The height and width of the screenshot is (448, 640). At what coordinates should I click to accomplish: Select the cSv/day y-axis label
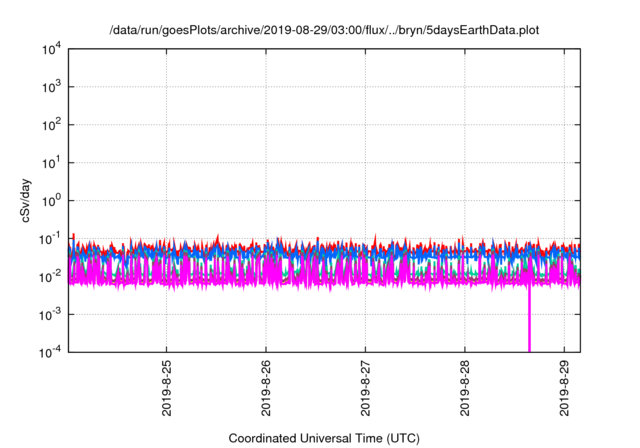[26, 200]
